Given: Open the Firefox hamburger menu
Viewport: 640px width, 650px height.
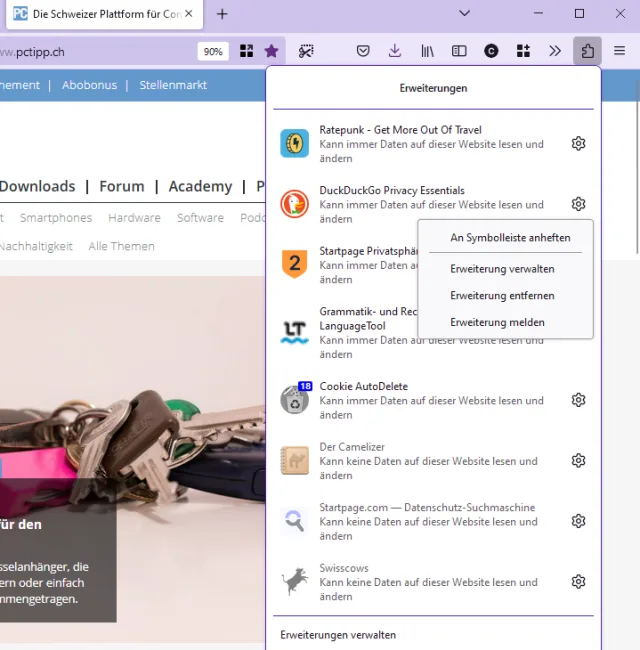Looking at the screenshot, I should point(620,51).
